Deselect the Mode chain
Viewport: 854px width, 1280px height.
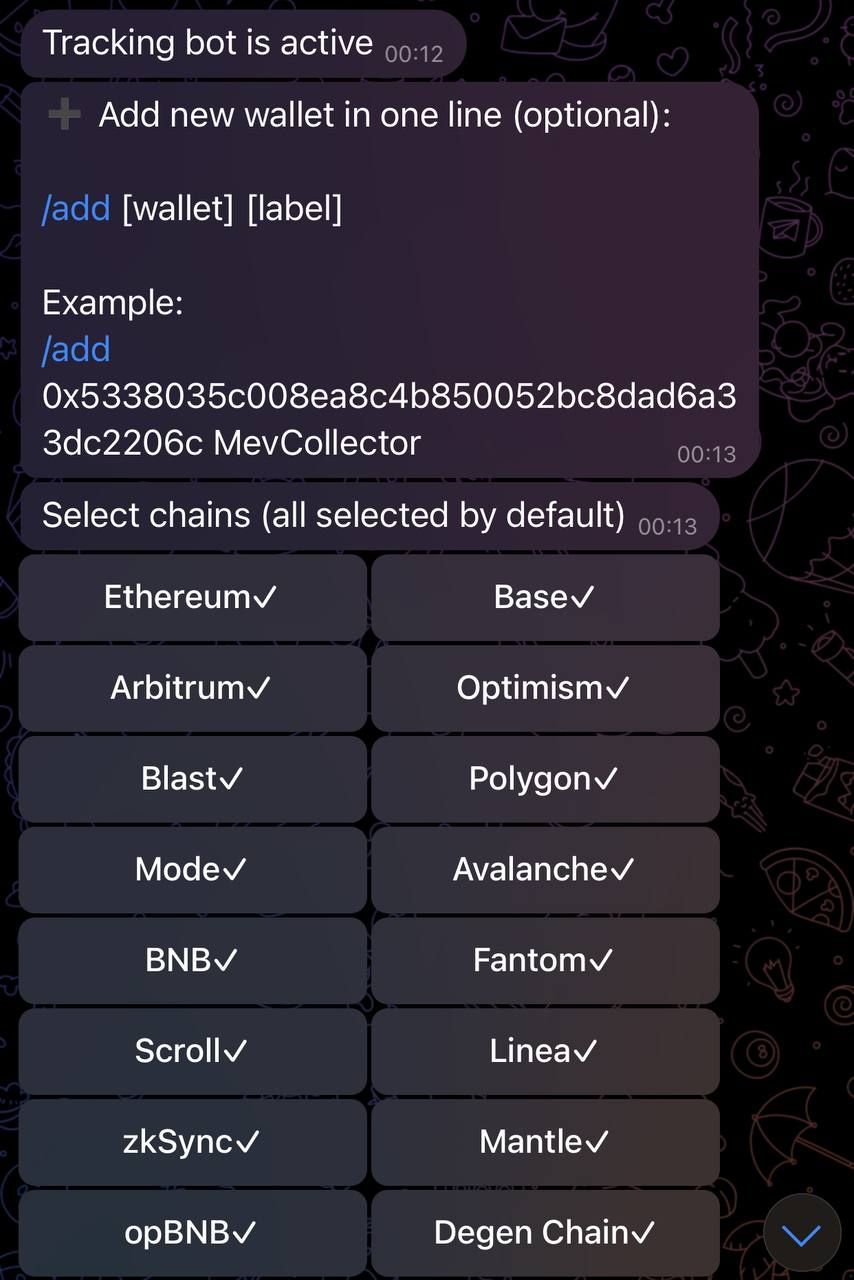(x=191, y=869)
